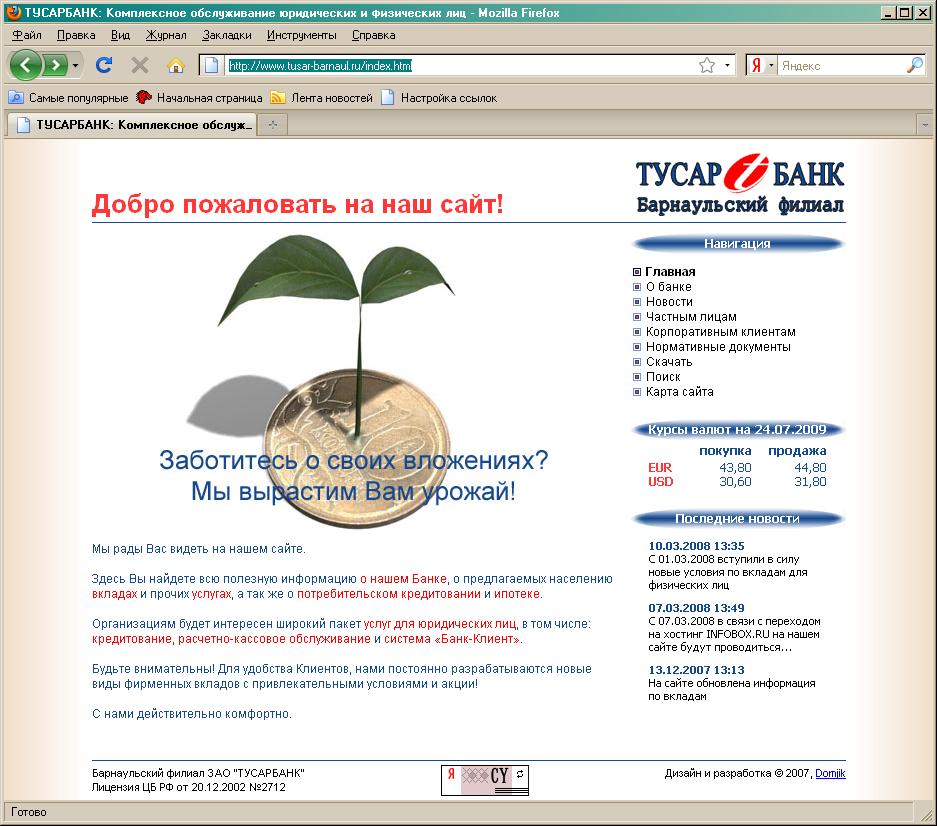Image resolution: width=937 pixels, height=826 pixels.
Task: Open the Настройка ссылок bookmark
Action: (439, 98)
